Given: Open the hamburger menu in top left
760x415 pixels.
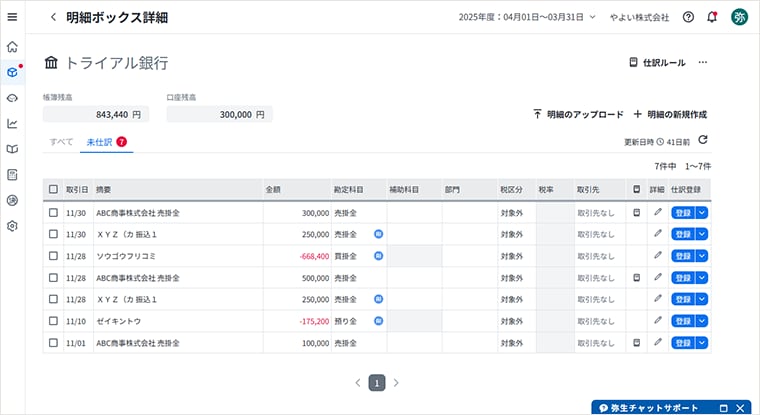Looking at the screenshot, I should point(12,17).
